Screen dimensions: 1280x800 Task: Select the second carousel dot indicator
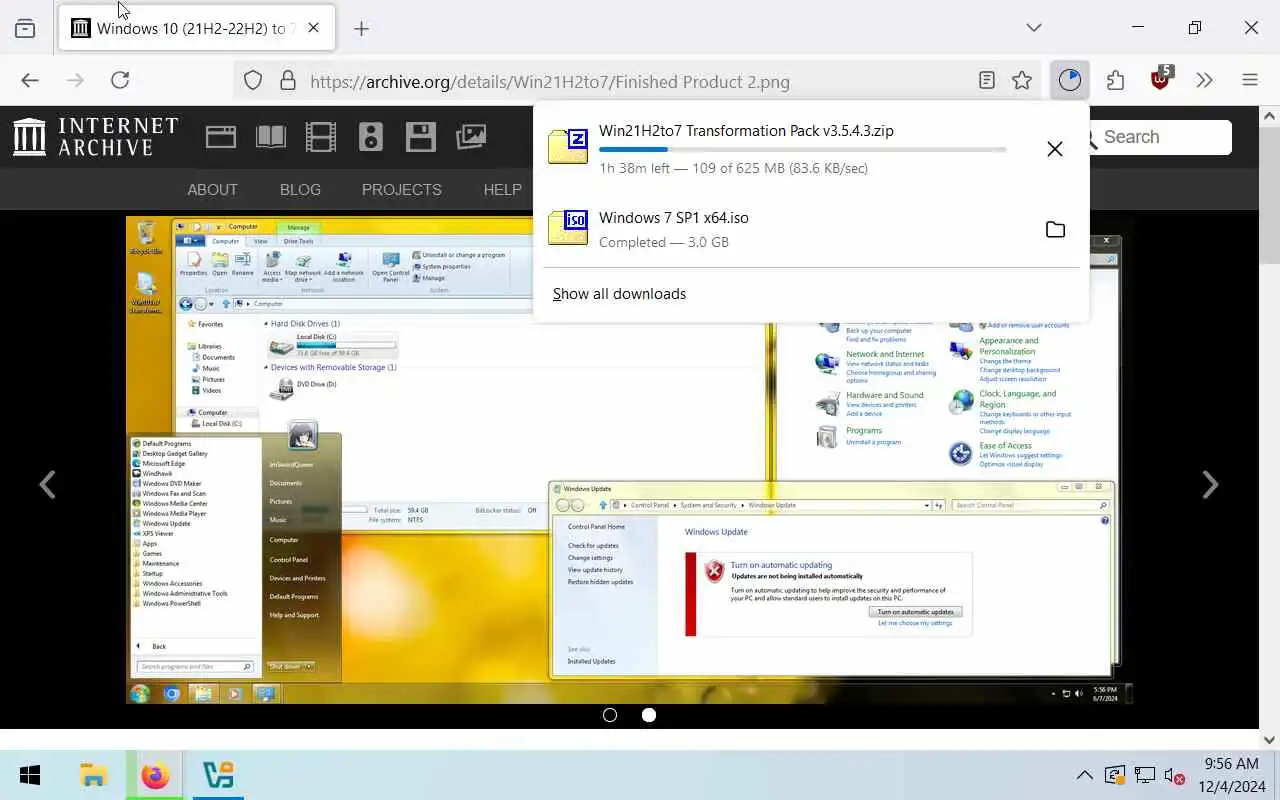(649, 715)
